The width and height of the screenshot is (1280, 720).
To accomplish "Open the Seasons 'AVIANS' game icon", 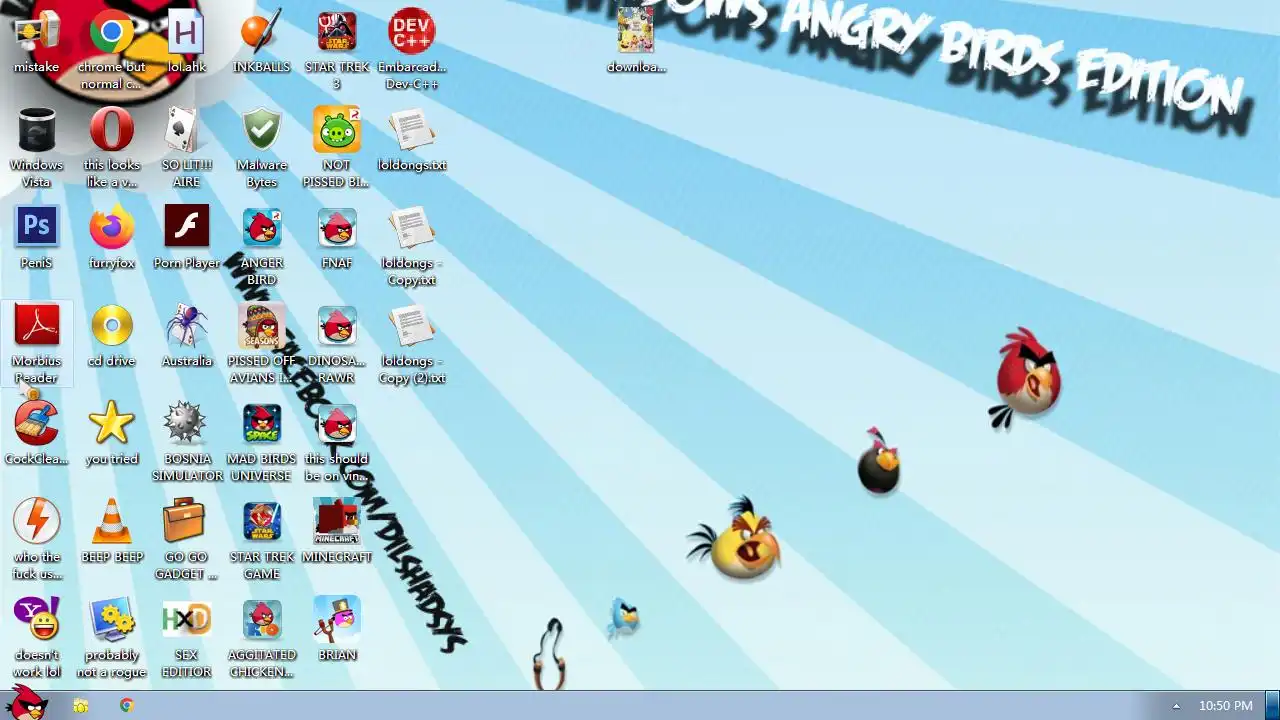I will click(x=262, y=344).
